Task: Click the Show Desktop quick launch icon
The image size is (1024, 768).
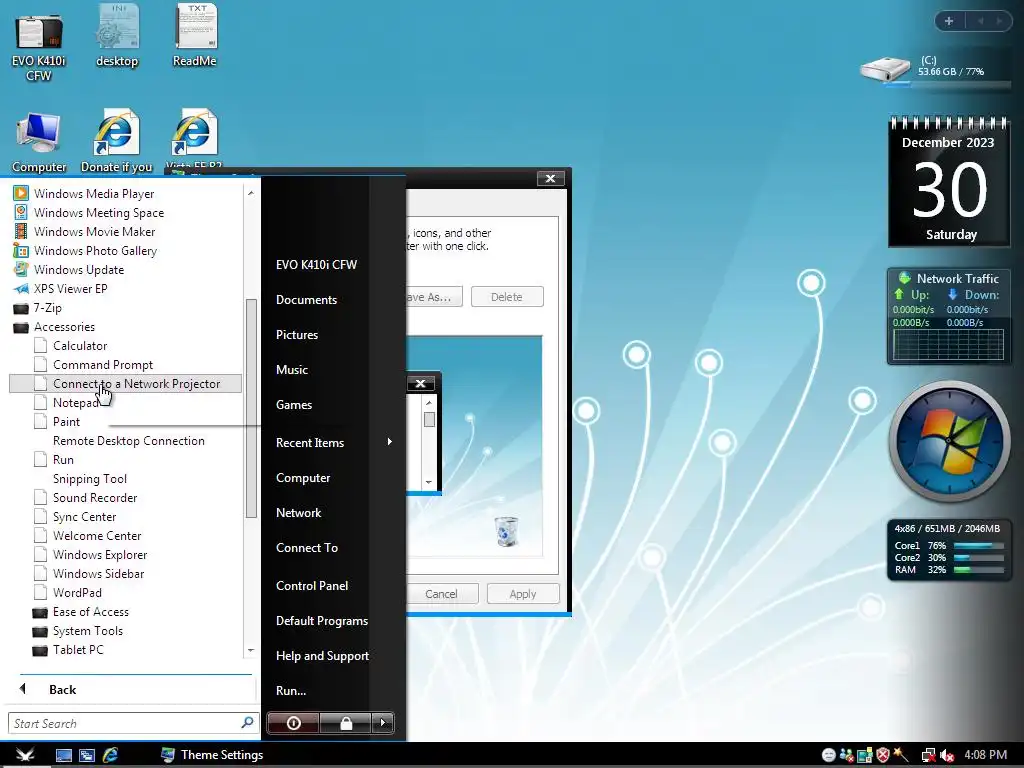Action: [x=63, y=756]
